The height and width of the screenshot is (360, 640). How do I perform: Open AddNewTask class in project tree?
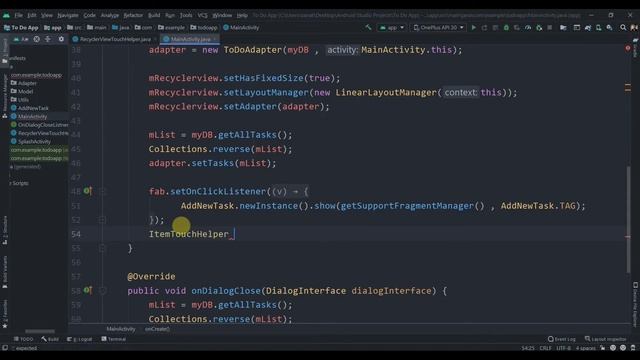pos(30,108)
